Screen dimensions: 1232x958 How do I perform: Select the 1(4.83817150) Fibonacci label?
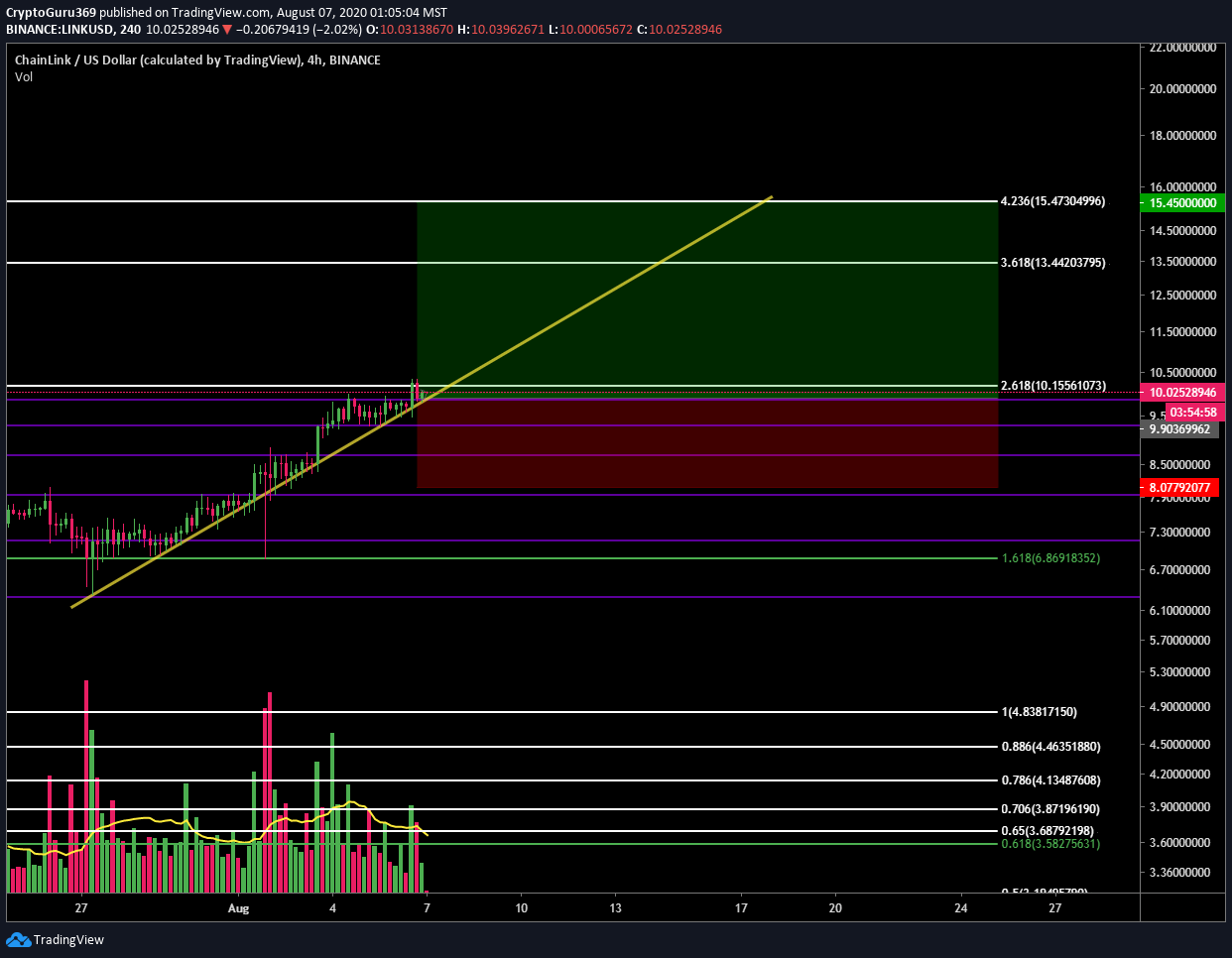pyautogui.click(x=1039, y=712)
